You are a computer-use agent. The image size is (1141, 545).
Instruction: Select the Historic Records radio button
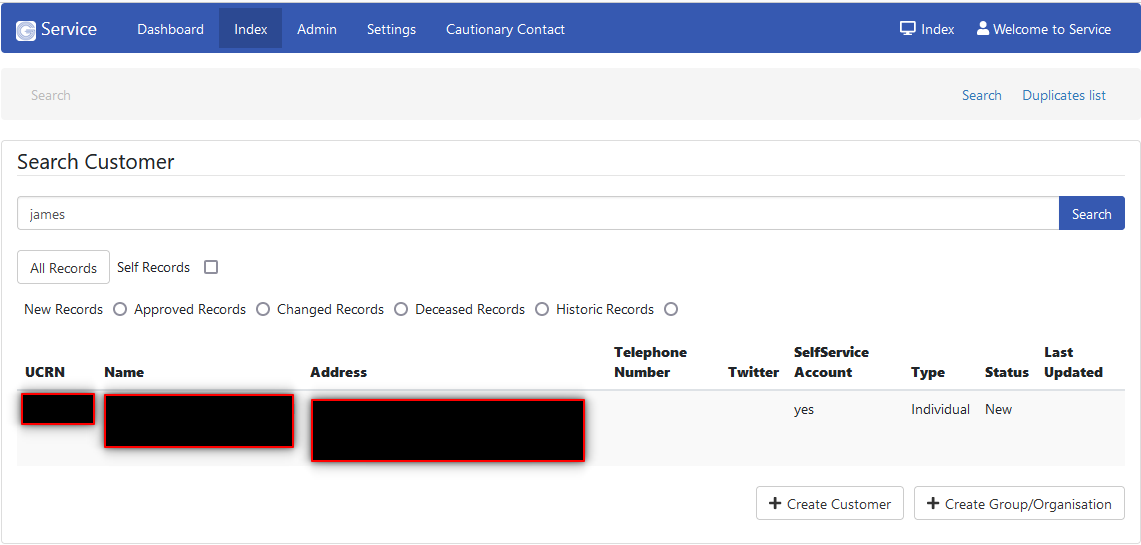[x=671, y=309]
